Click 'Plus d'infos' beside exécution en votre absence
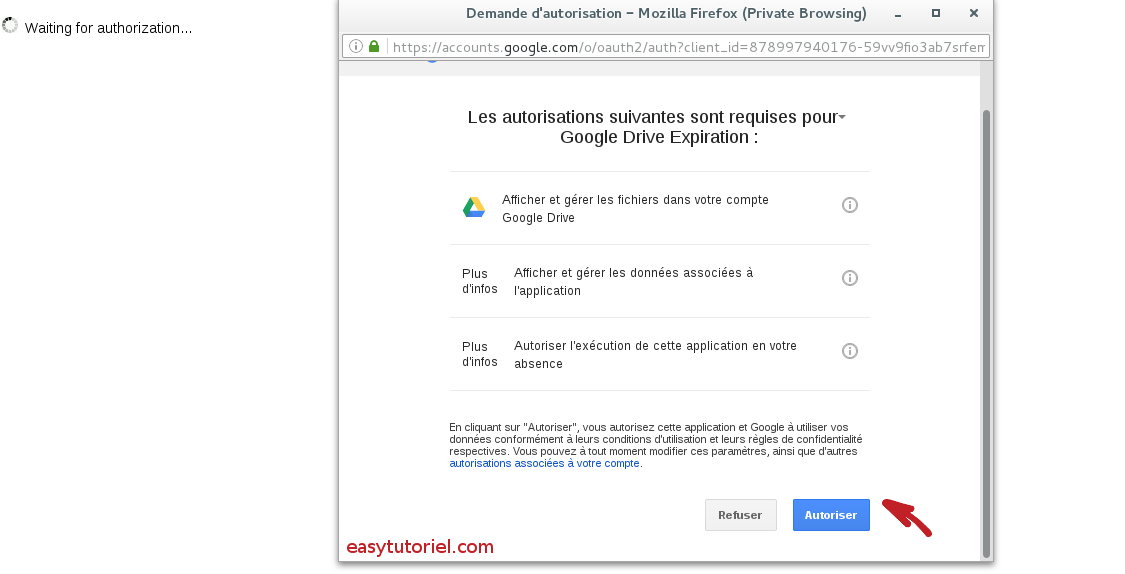The height and width of the screenshot is (574, 1125). (480, 354)
